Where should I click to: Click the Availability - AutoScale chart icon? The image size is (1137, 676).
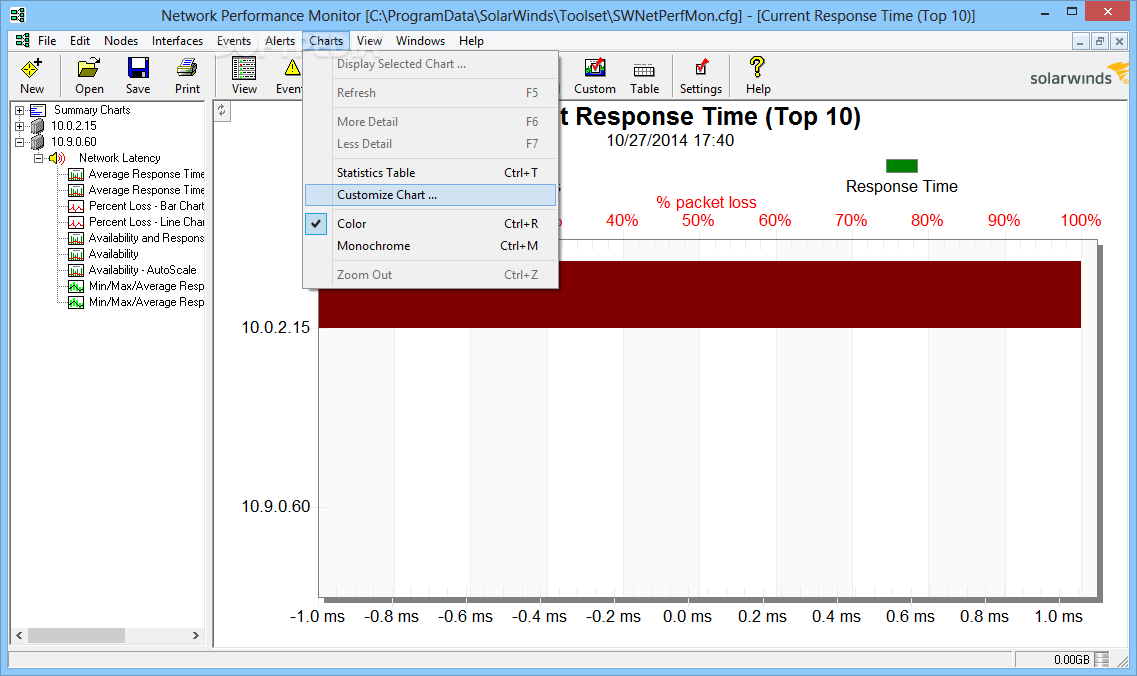point(75,270)
